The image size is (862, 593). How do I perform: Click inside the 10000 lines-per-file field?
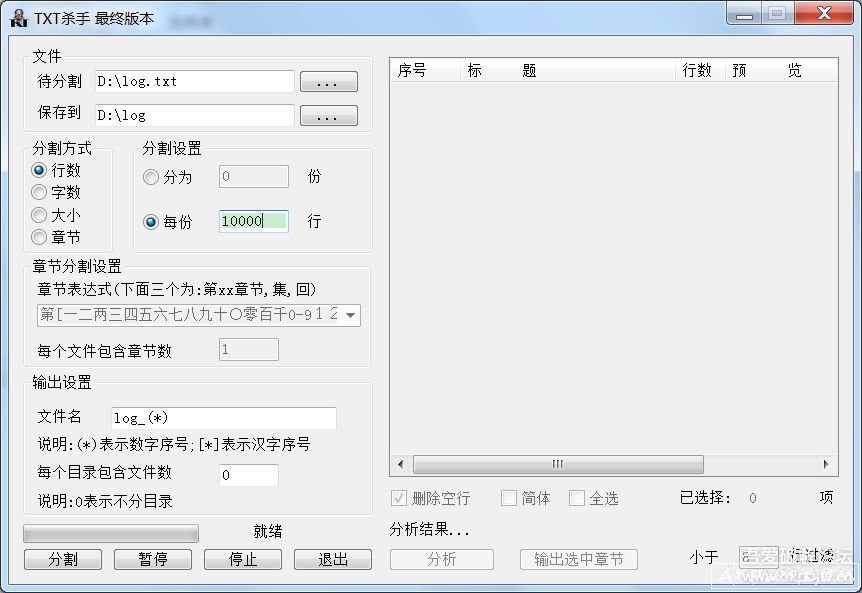(x=253, y=221)
